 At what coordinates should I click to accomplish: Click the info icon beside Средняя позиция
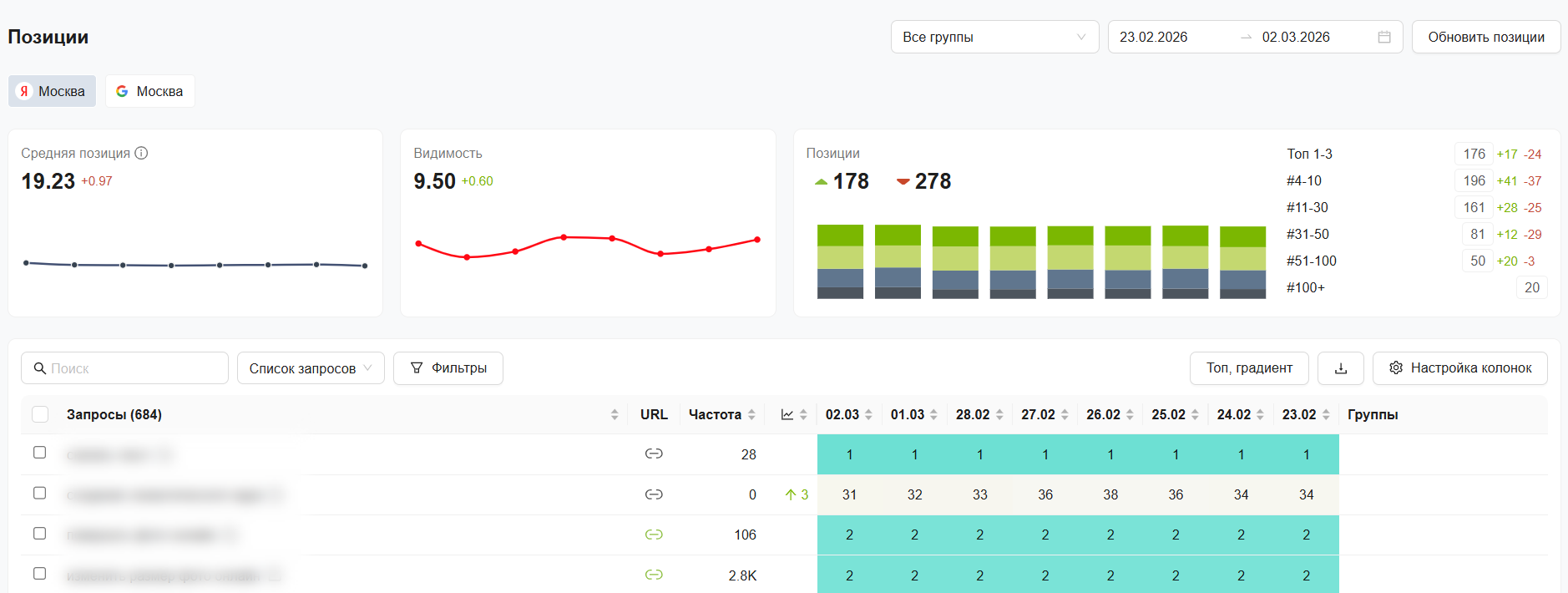[141, 153]
